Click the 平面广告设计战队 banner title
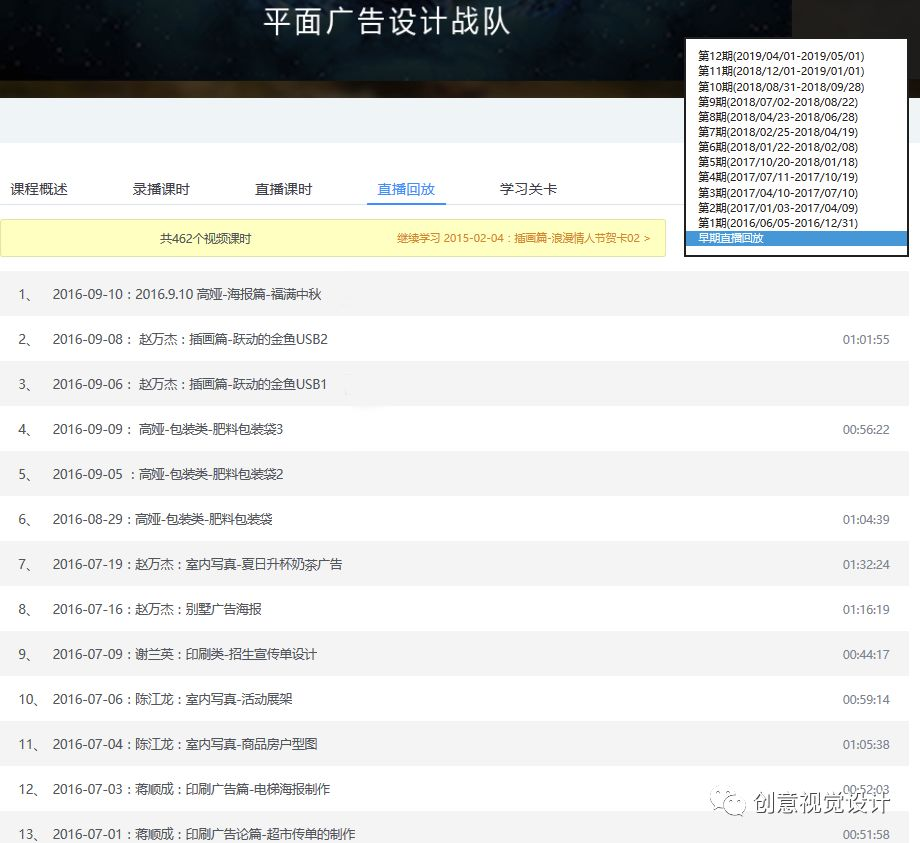 point(386,22)
